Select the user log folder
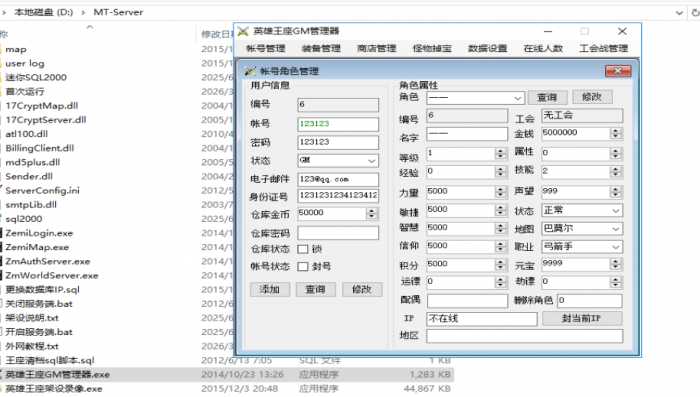Image resolution: width=700 pixels, height=397 pixels. pos(25,63)
